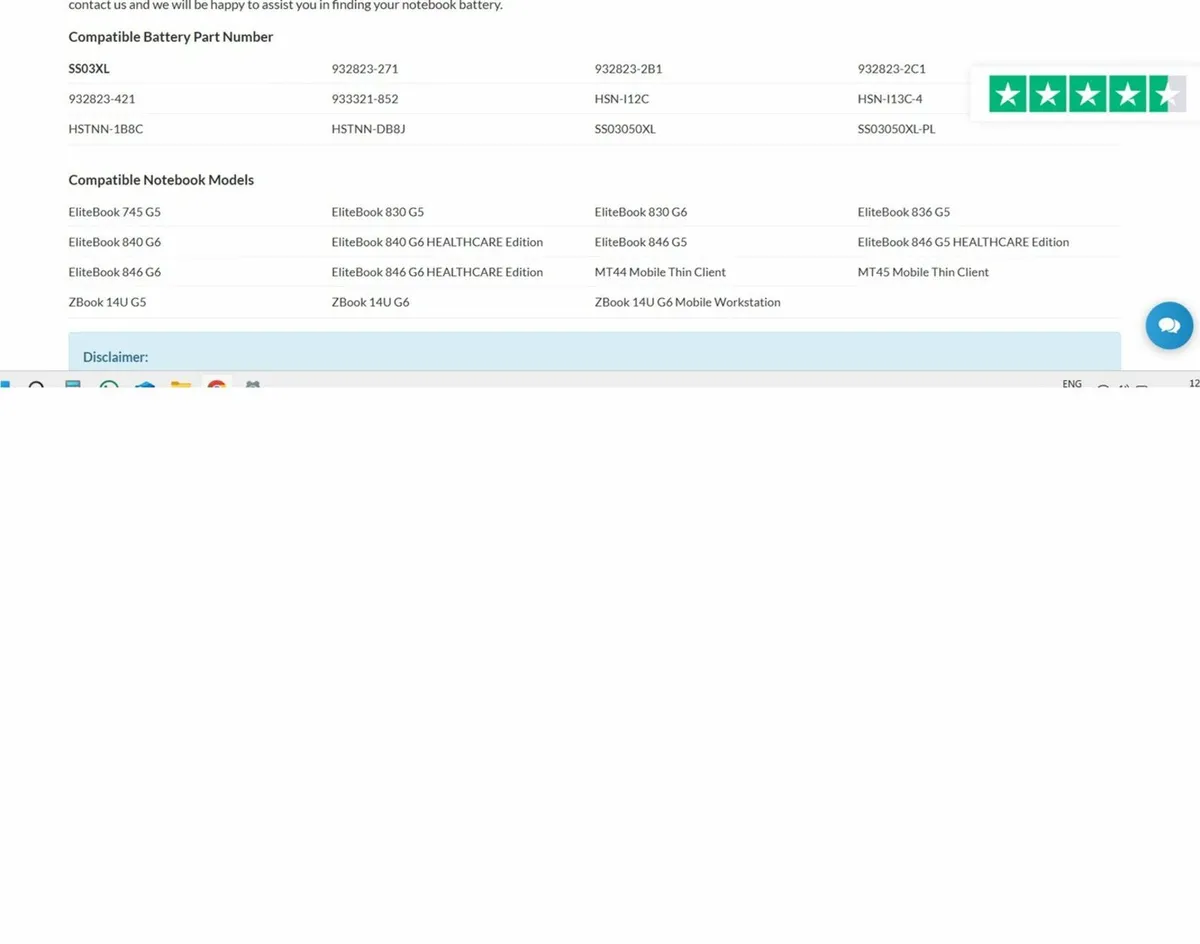
Task: Select part number SS03050XL-PL
Action: pos(897,129)
